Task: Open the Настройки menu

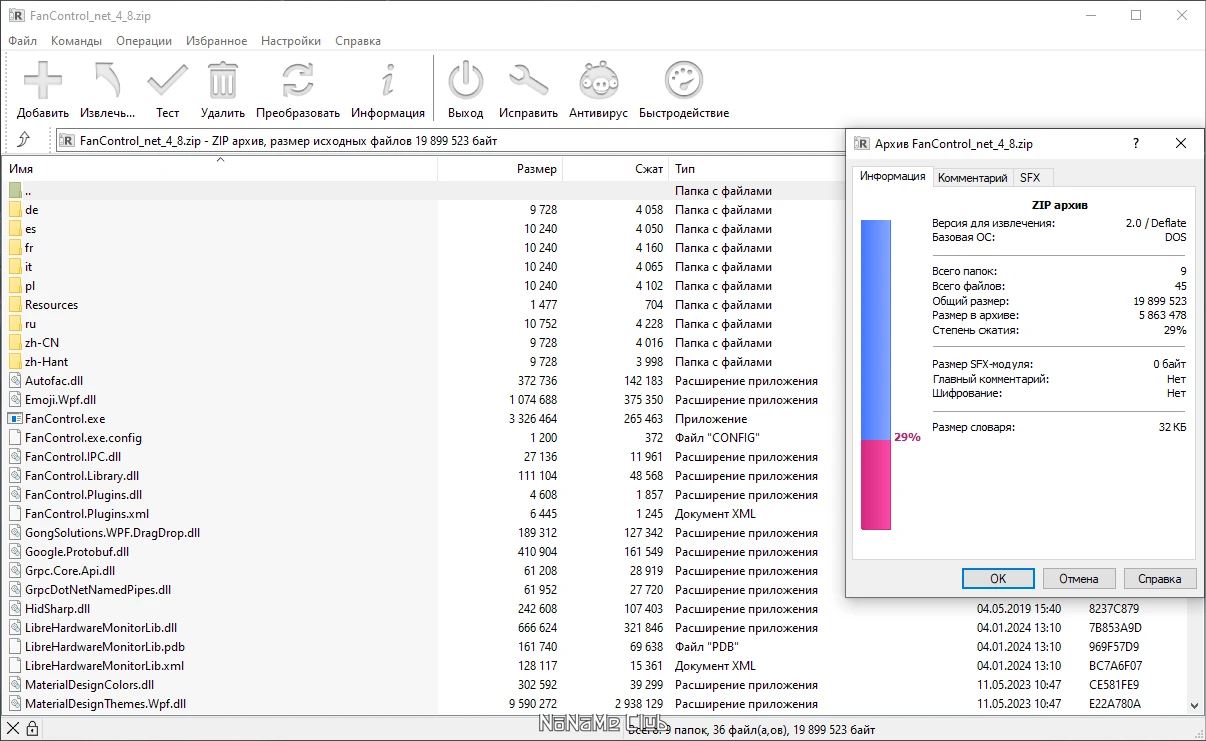Action: coord(290,40)
